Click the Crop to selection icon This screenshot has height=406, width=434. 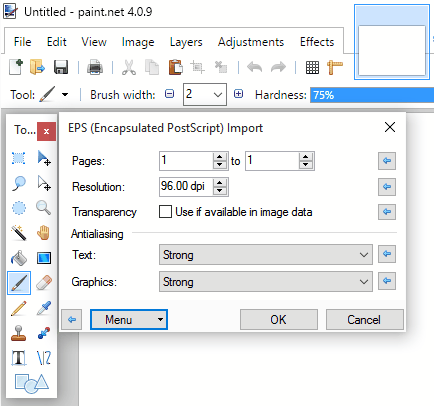click(197, 67)
